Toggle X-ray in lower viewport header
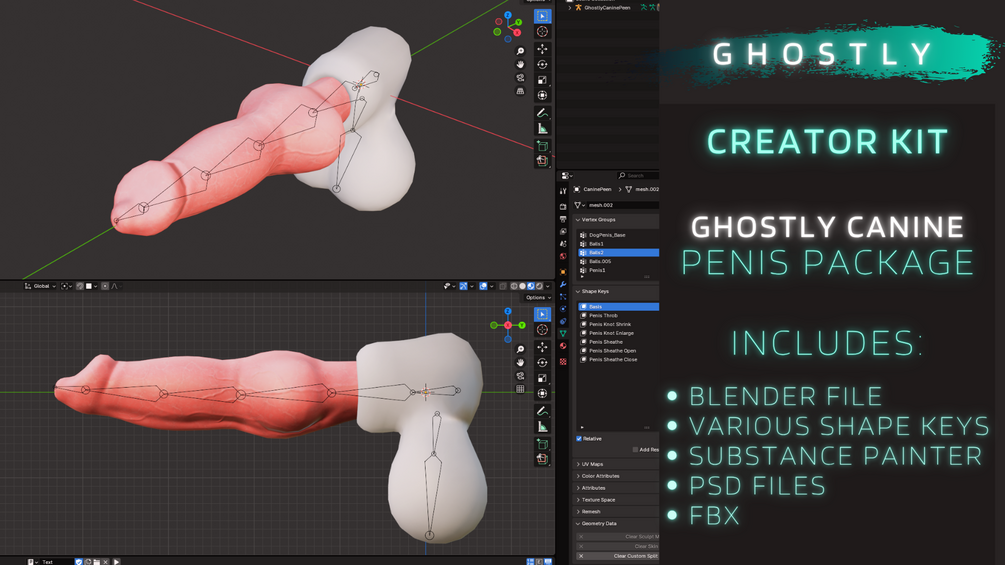 click(503, 286)
